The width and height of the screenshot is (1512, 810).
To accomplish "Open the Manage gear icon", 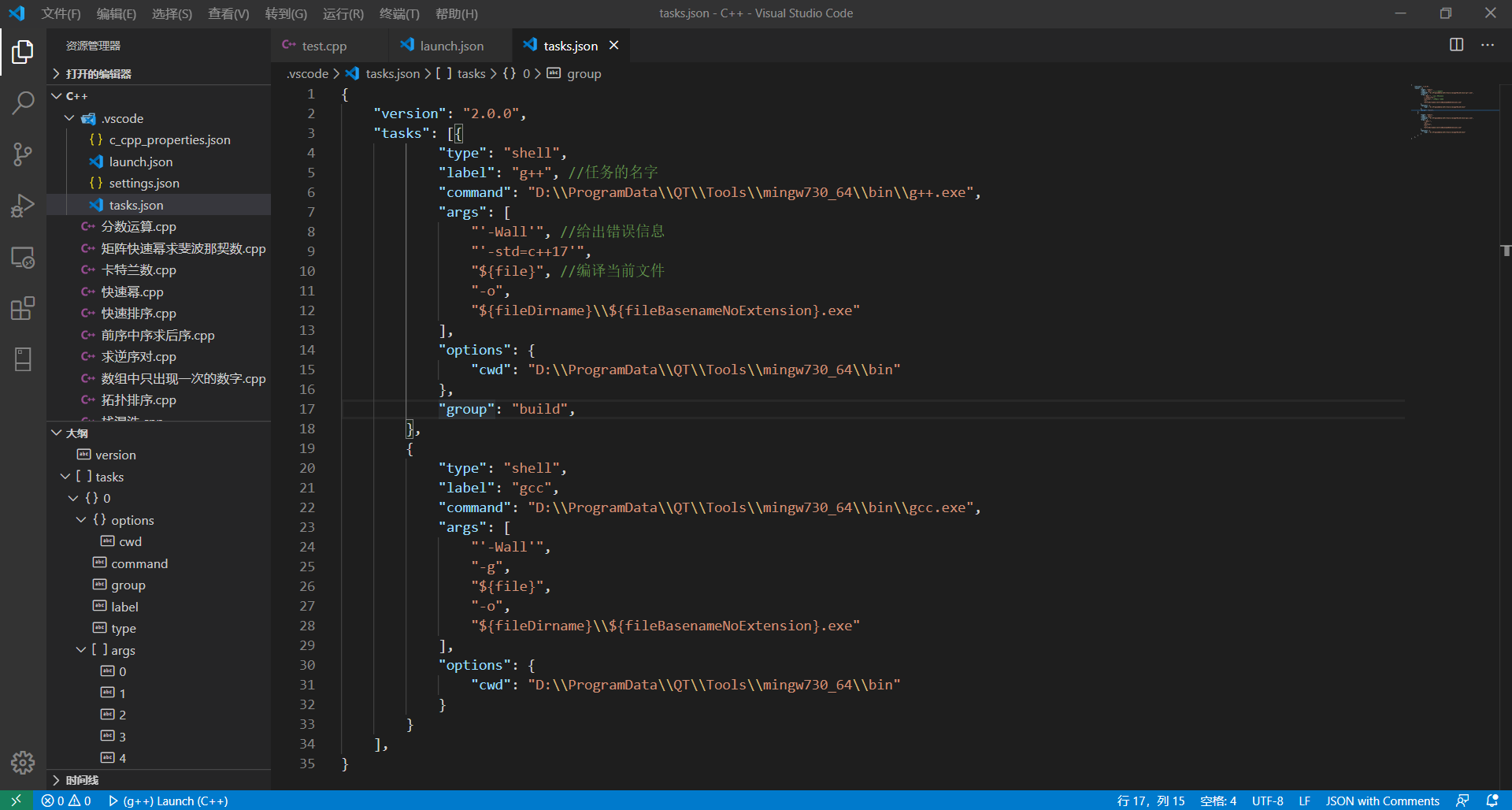I will coord(23,762).
